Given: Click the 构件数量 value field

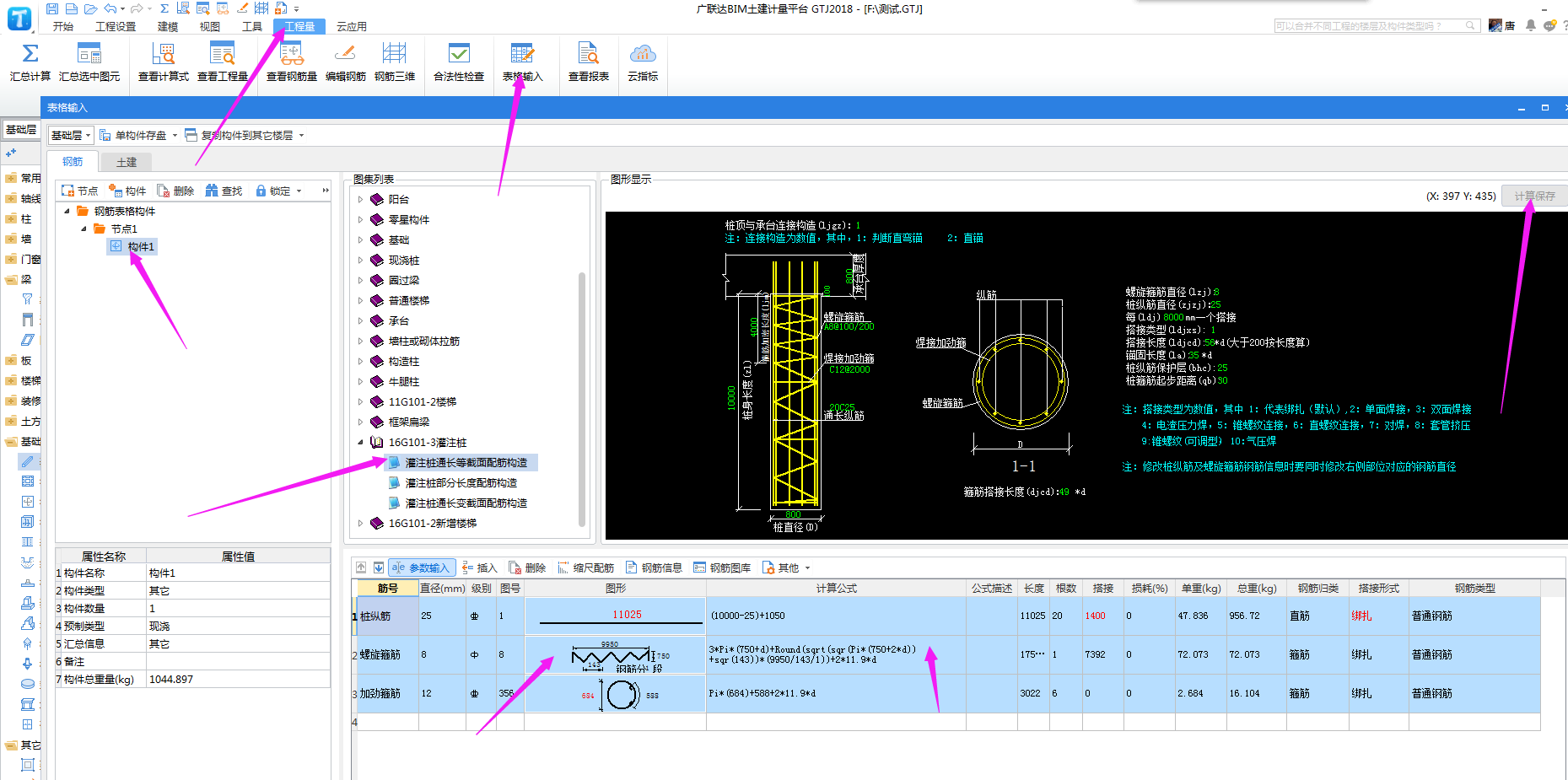Looking at the screenshot, I should [x=239, y=609].
